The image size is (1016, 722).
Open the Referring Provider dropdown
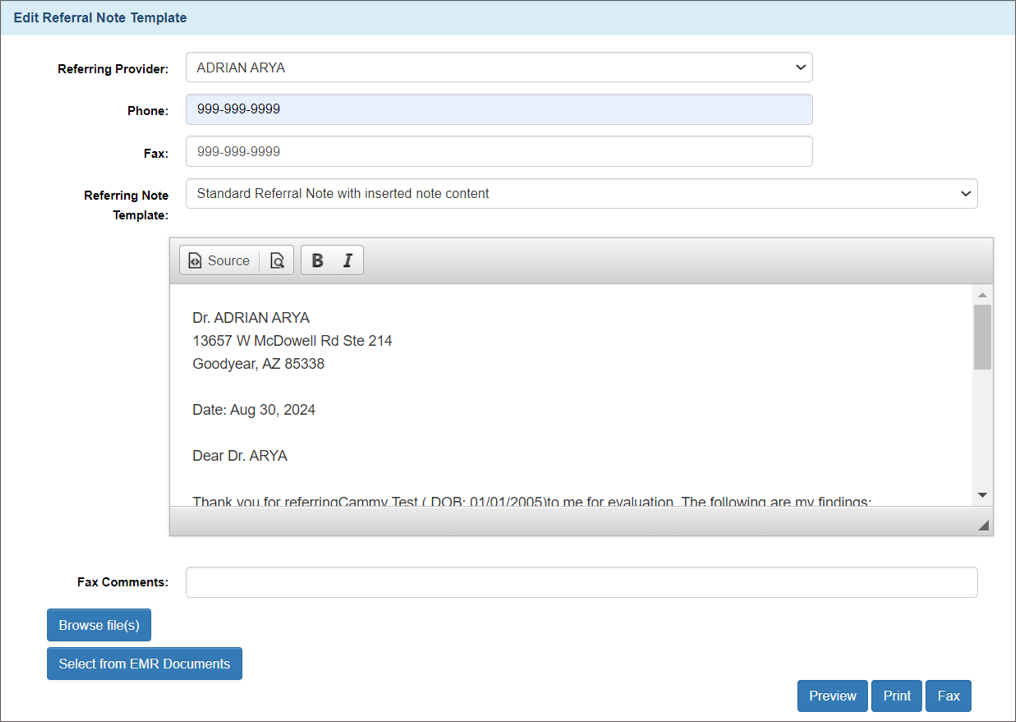click(499, 68)
